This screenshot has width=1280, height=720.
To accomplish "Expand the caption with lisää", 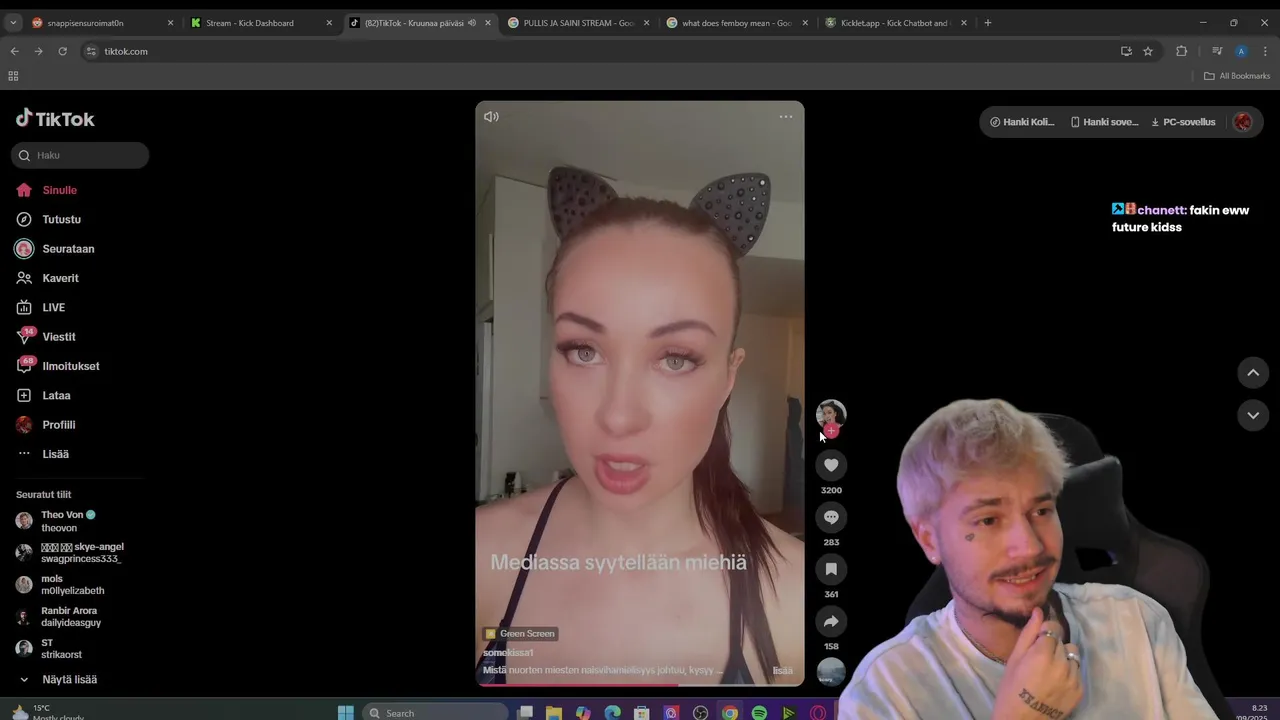I will (783, 671).
